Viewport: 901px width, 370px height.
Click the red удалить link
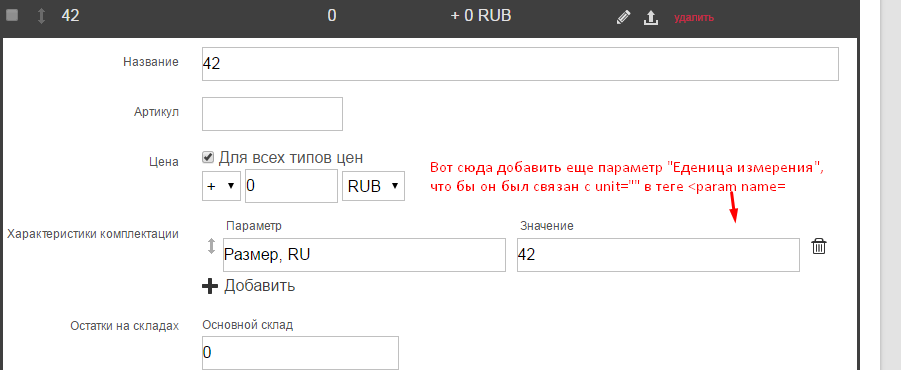coord(694,17)
